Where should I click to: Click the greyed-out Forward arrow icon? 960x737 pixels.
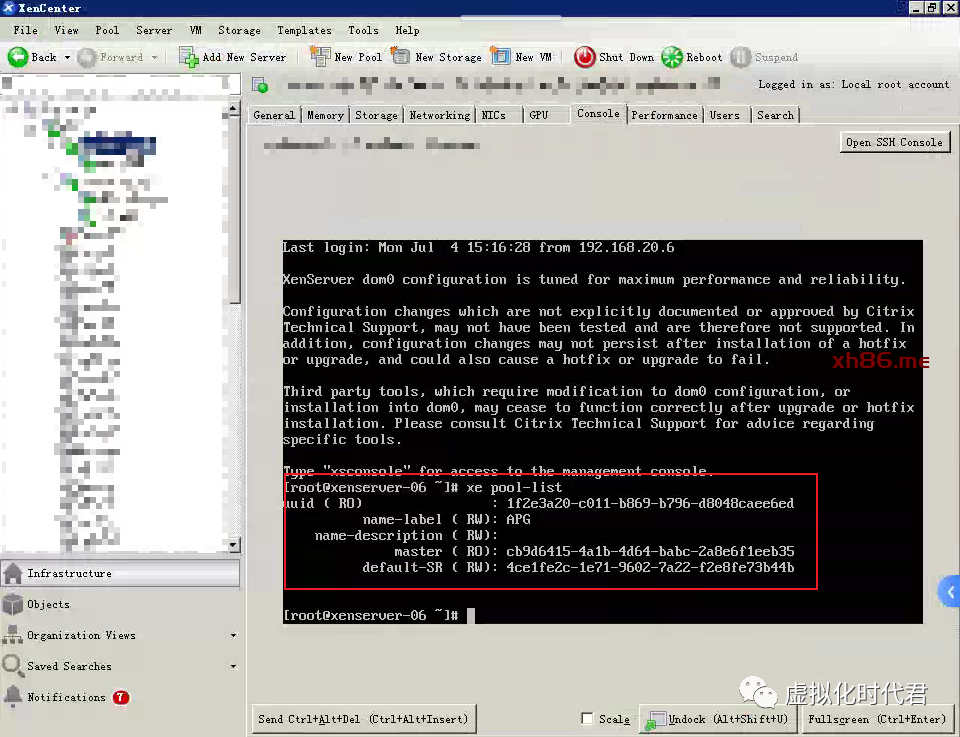86,58
